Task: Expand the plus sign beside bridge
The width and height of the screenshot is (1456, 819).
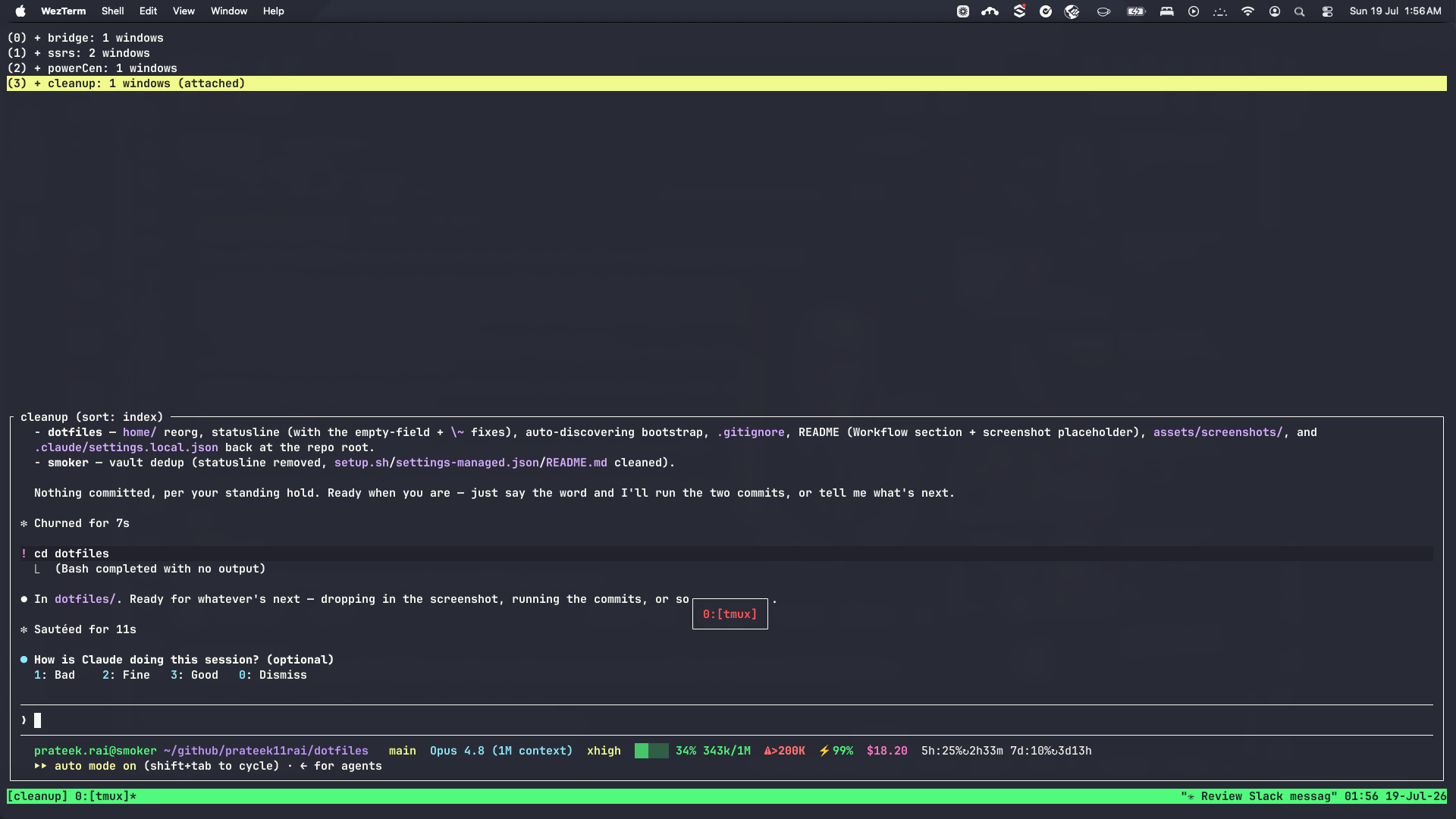Action: 37,38
